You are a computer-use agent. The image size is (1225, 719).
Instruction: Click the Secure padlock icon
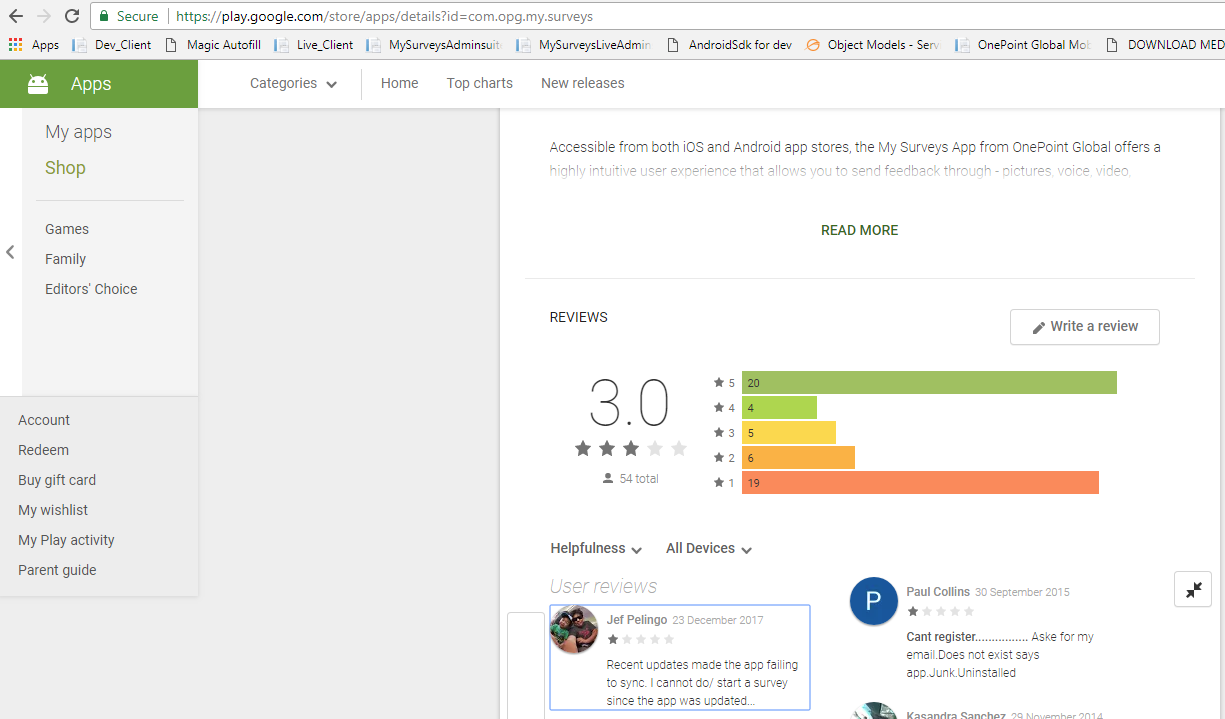(x=104, y=16)
